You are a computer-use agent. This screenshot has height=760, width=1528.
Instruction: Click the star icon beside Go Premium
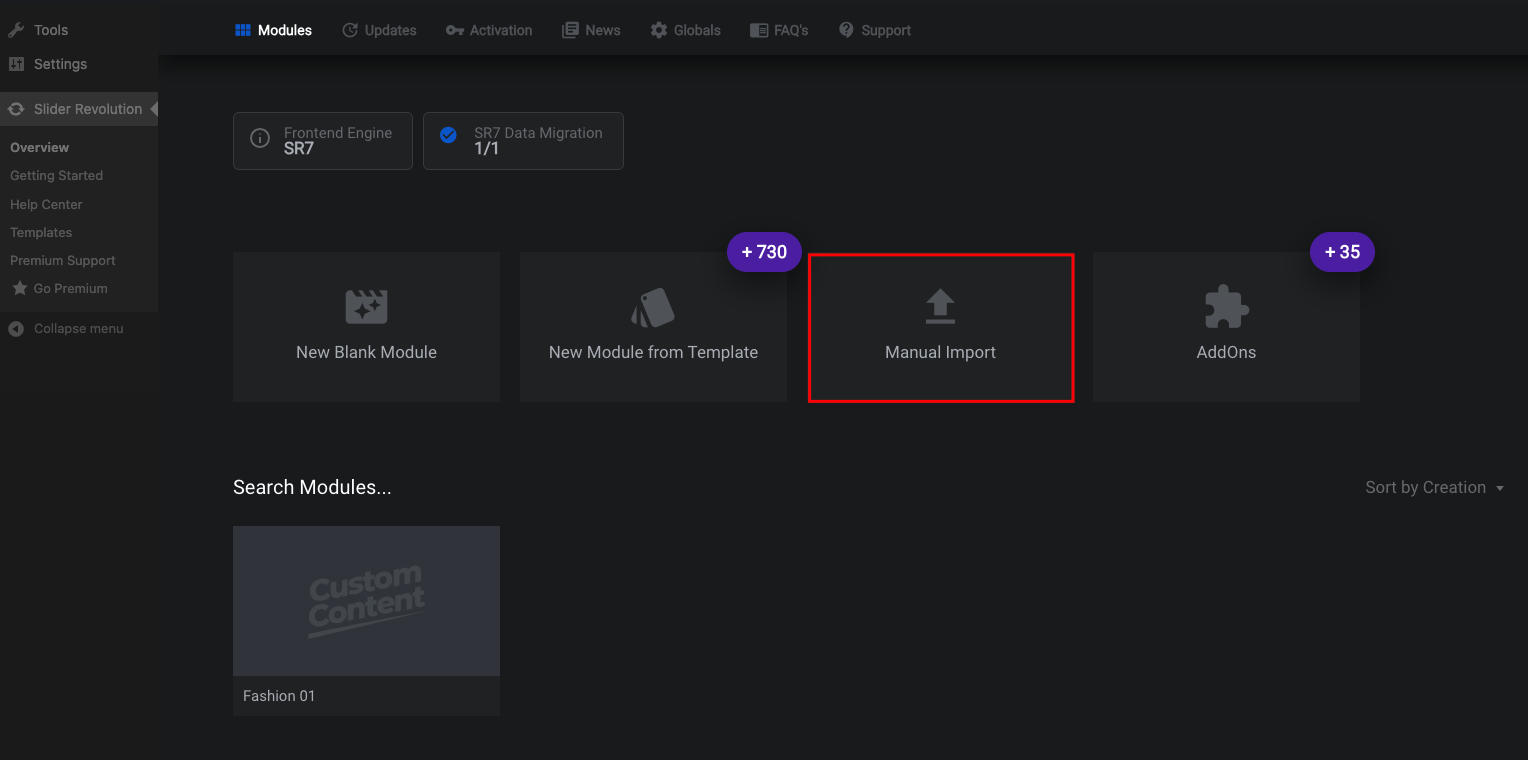pos(19,288)
